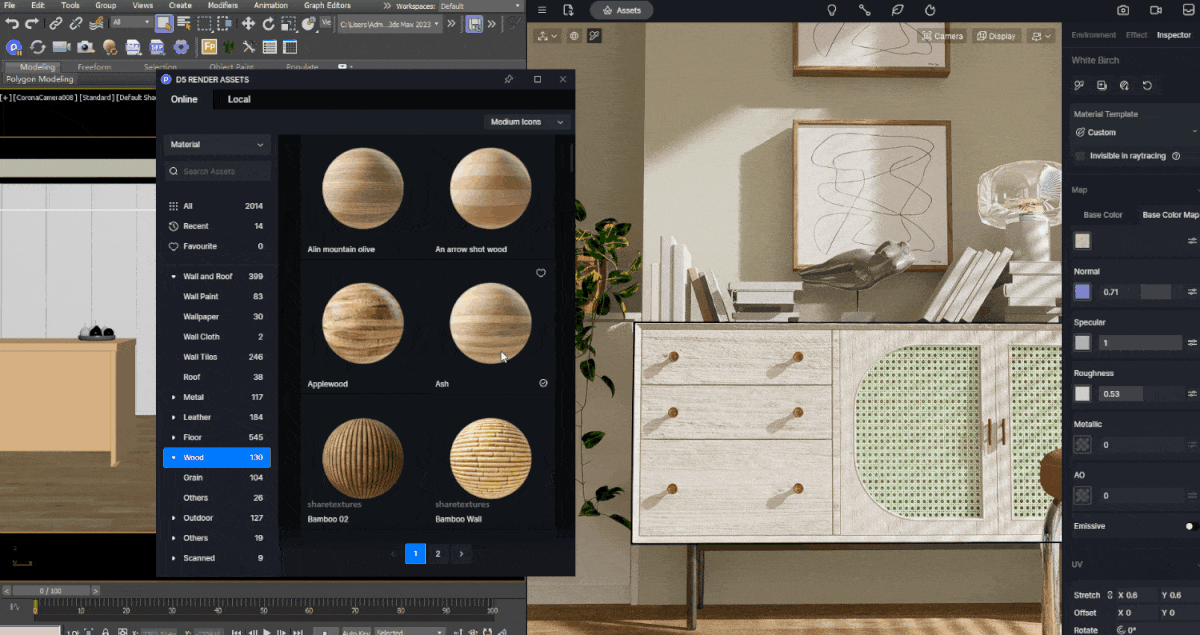This screenshot has width=1200, height=635.
Task: Click the Redo arrow in 3ds Max toolbar
Action: [32, 23]
